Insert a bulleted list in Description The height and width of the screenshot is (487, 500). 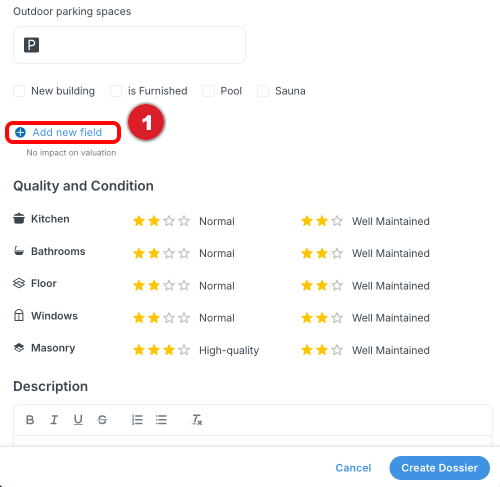(161, 420)
